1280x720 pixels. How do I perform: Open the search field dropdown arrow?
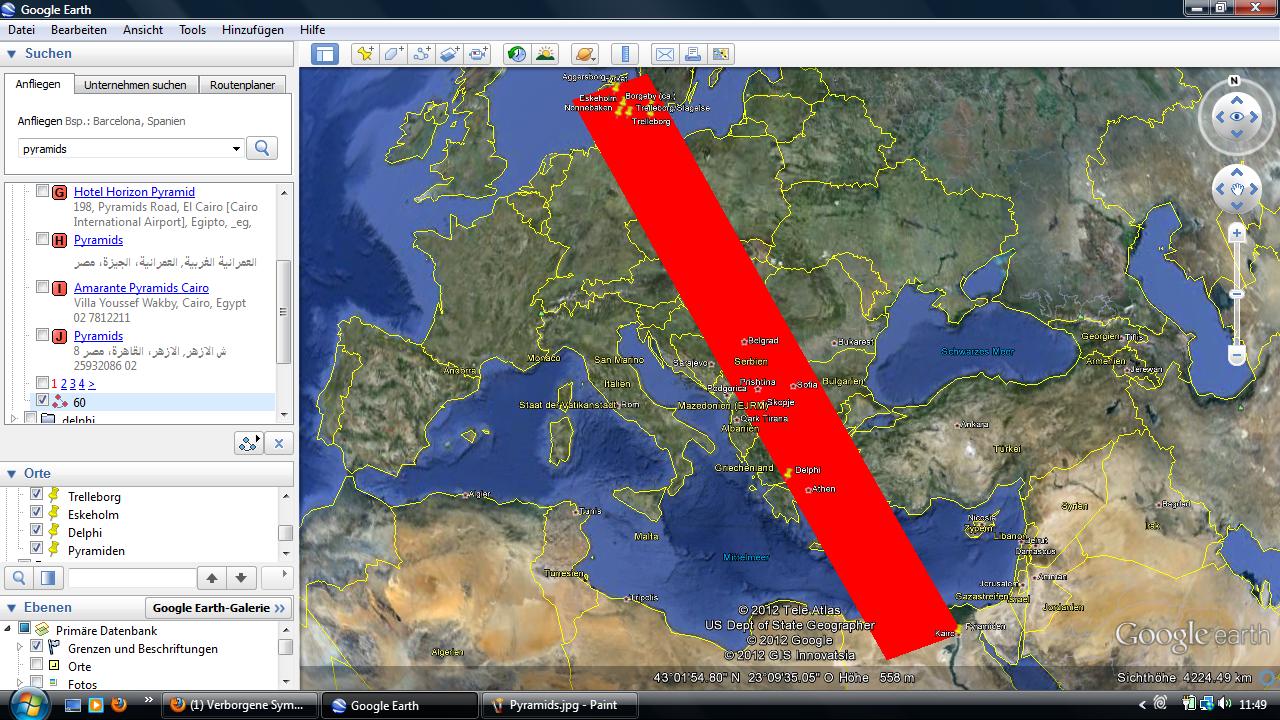236,149
